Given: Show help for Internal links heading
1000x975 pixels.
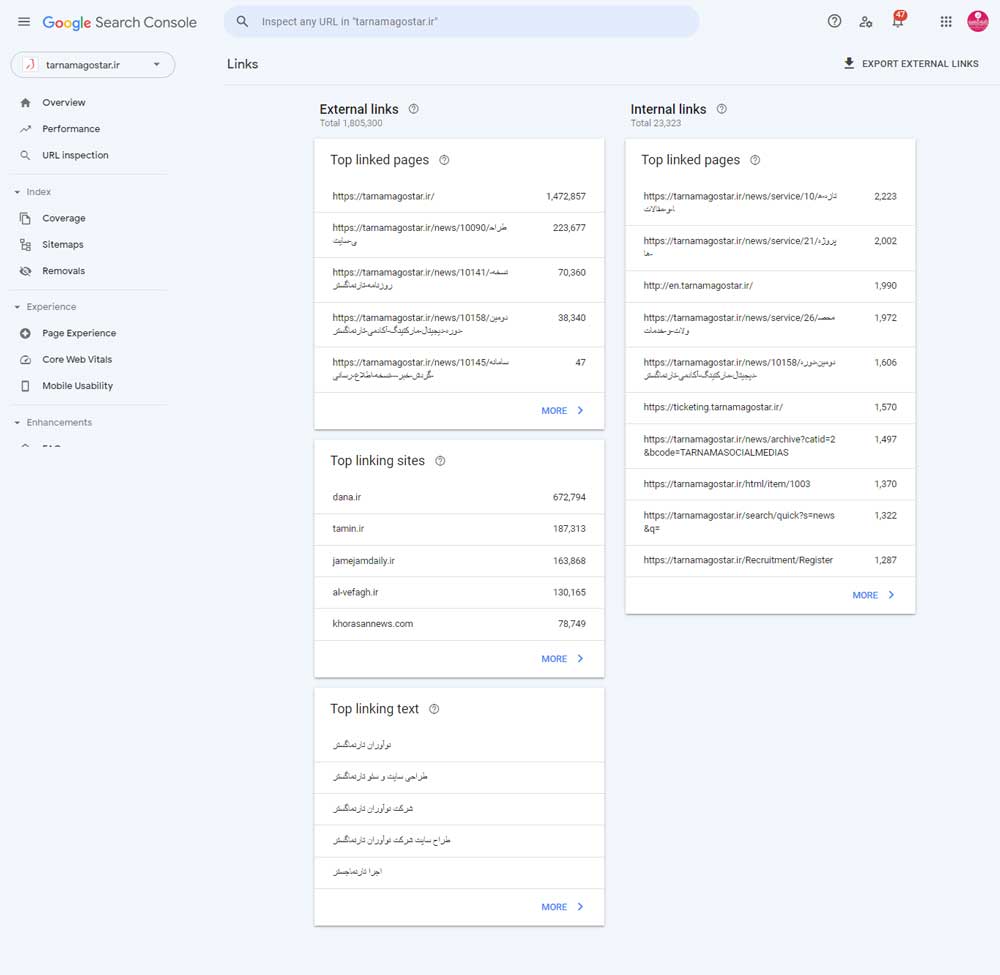Looking at the screenshot, I should (721, 109).
